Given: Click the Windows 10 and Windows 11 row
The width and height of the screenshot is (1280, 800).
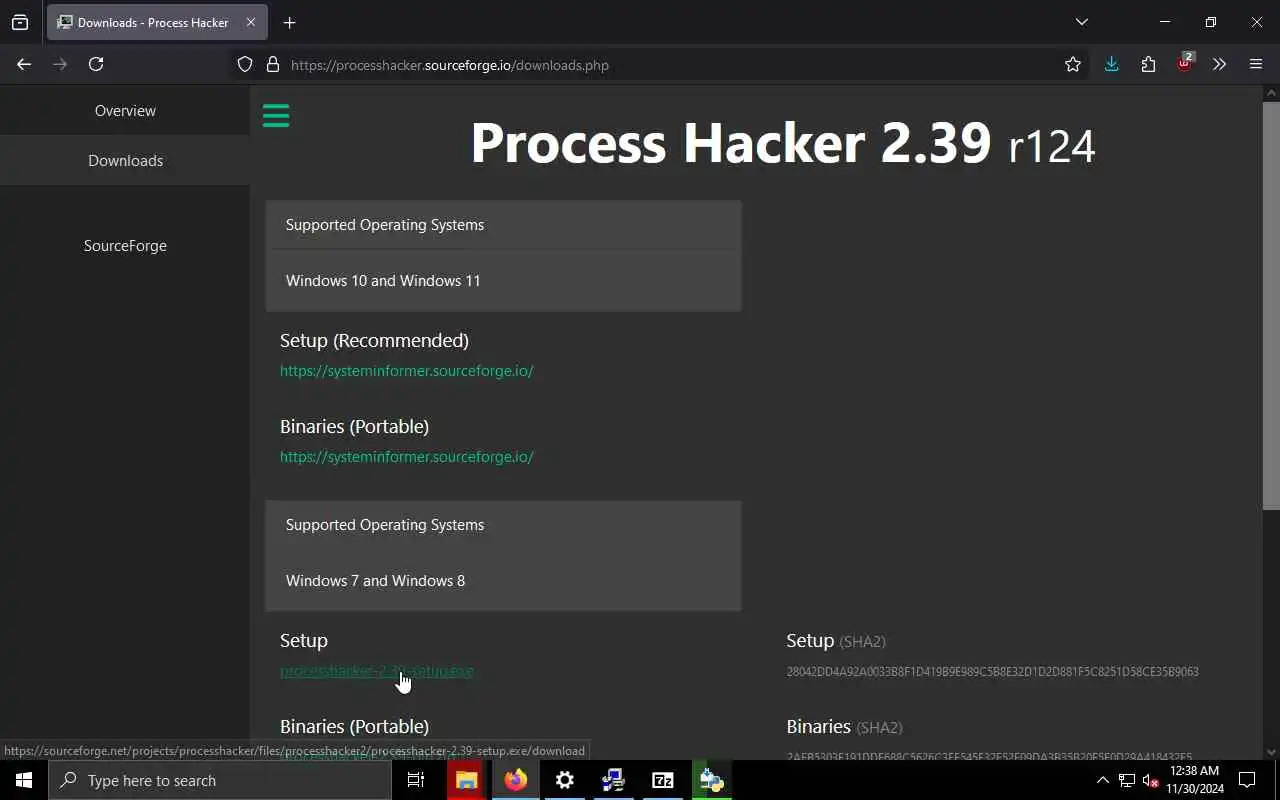Looking at the screenshot, I should point(503,281).
